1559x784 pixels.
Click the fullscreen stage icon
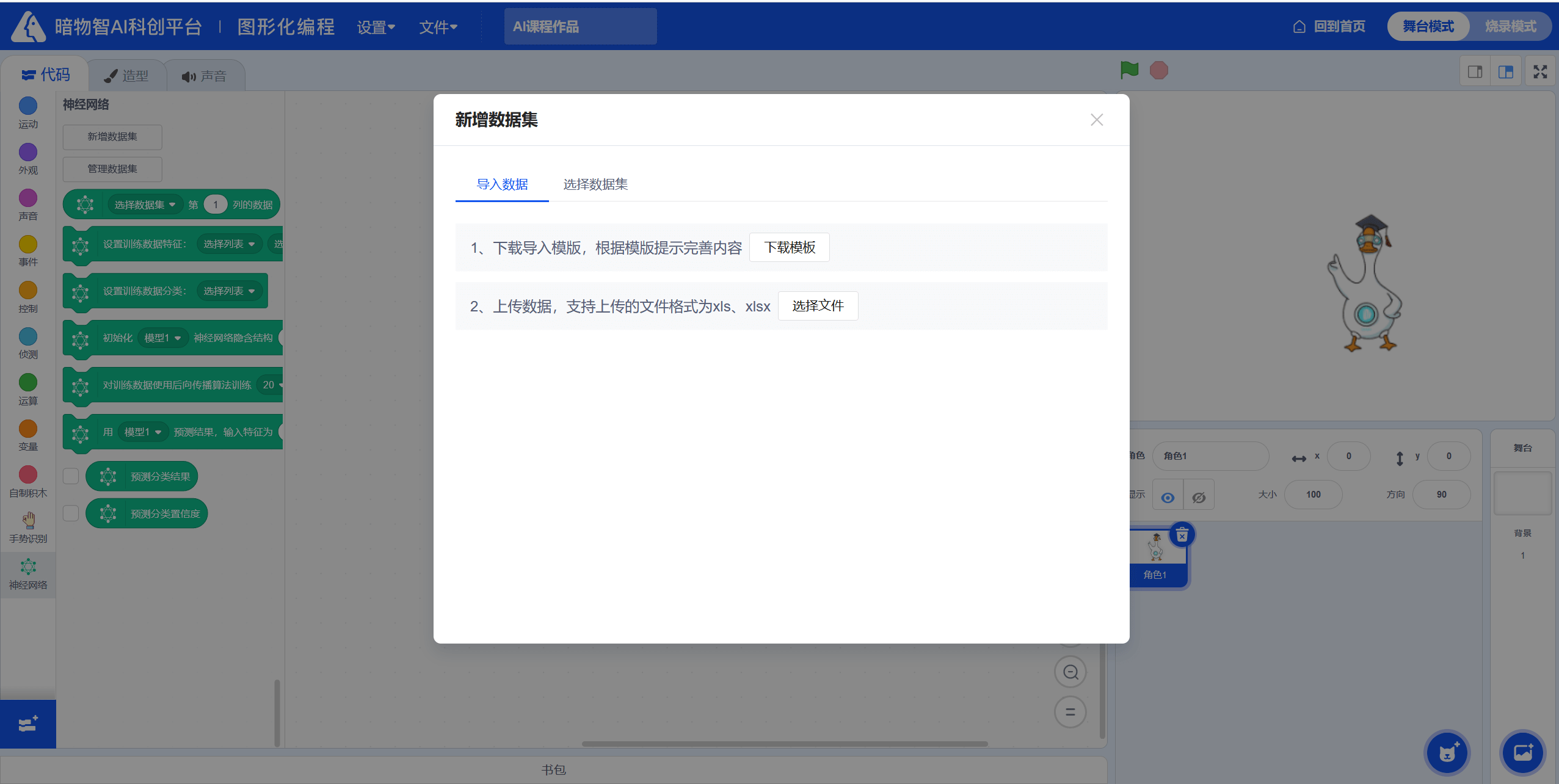point(1539,72)
